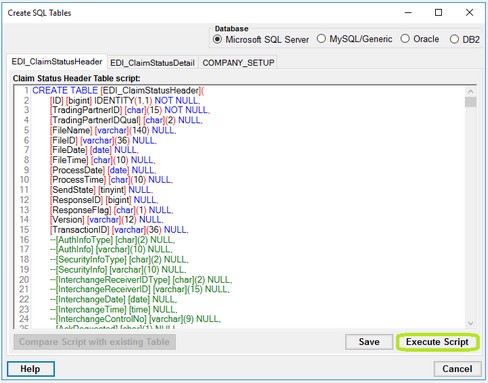Click the [TransactionID] [varchar](36) line

(x=119, y=229)
